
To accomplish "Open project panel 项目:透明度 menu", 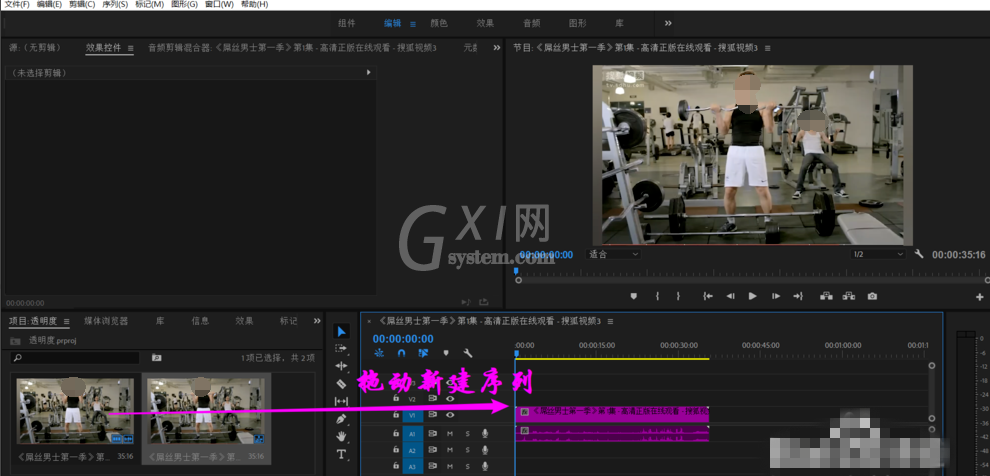I will 66,321.
